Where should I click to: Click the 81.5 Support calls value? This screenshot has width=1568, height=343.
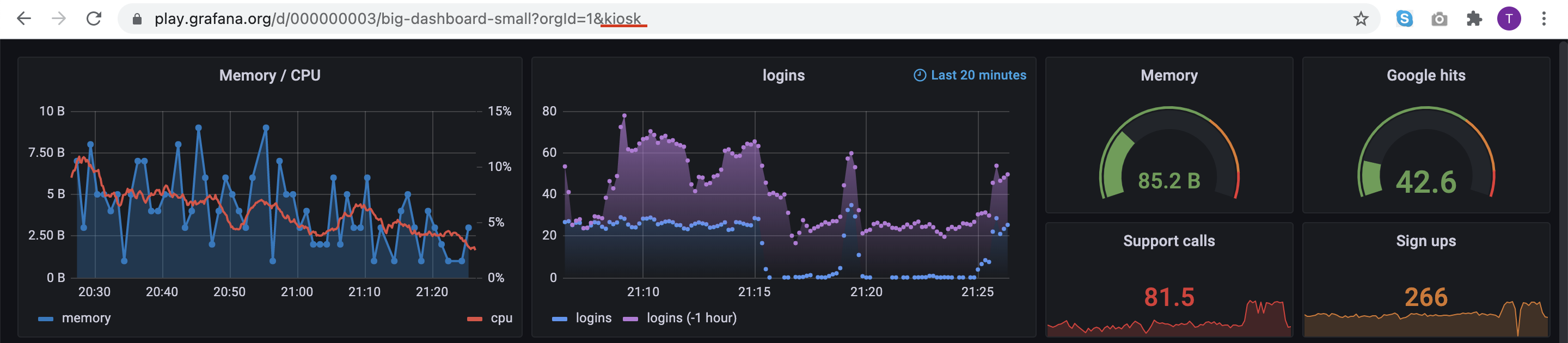tap(1169, 297)
